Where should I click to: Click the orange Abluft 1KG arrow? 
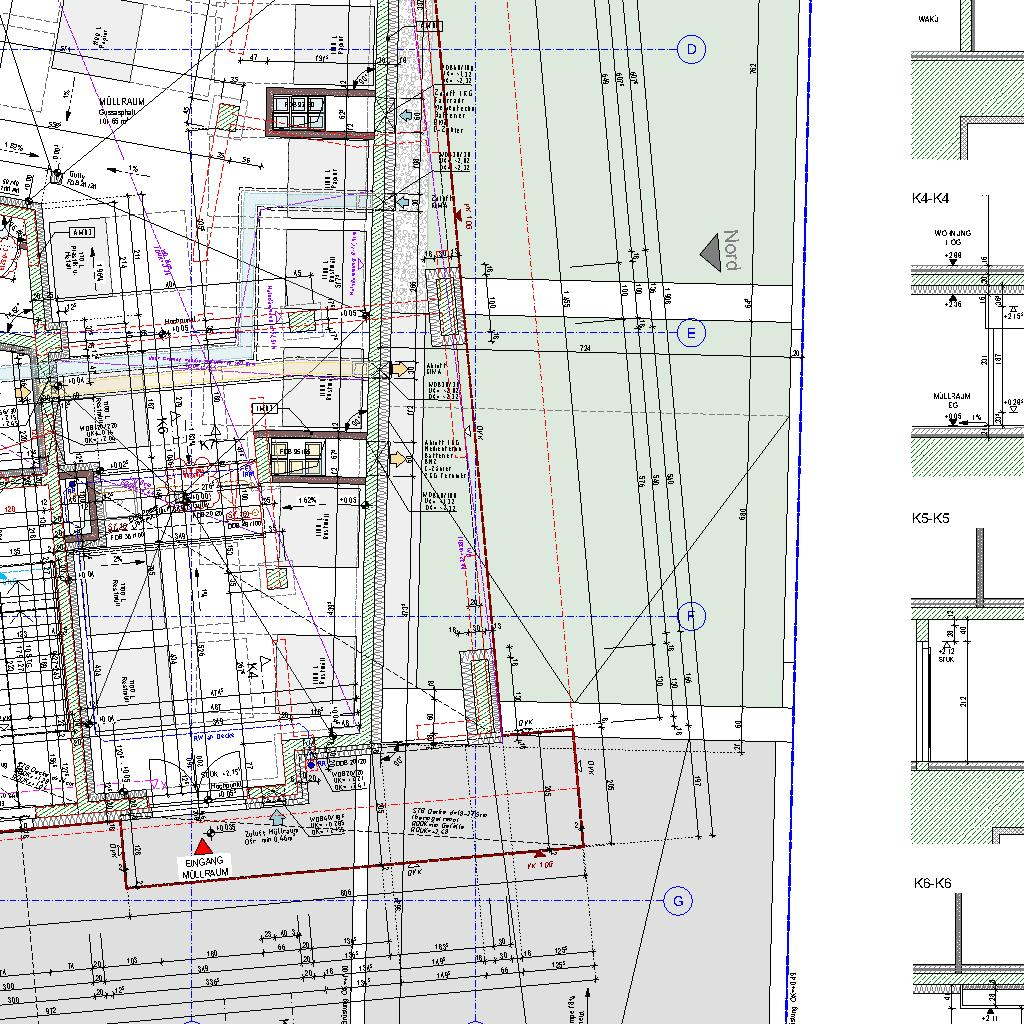(398, 459)
